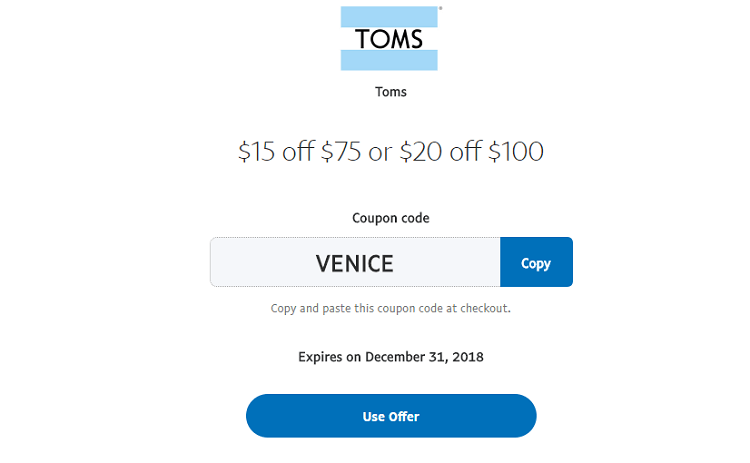
Task: Click the upper blue stripe of TOMS logo
Action: (x=389, y=16)
